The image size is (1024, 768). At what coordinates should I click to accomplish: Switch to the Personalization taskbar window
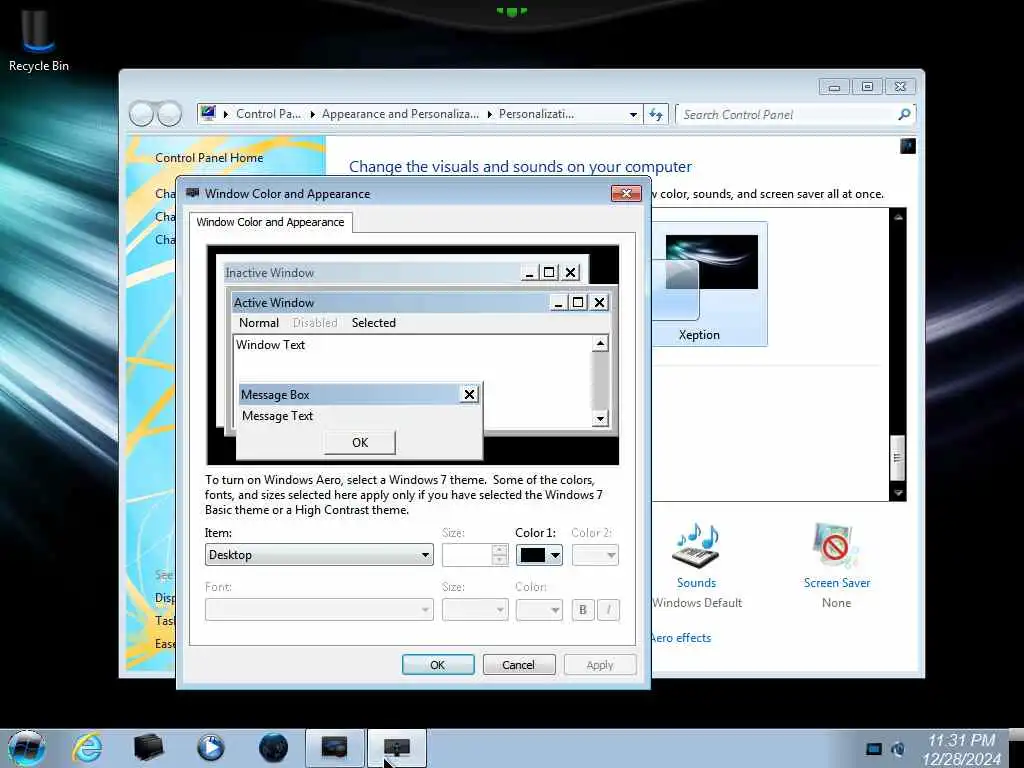[334, 748]
